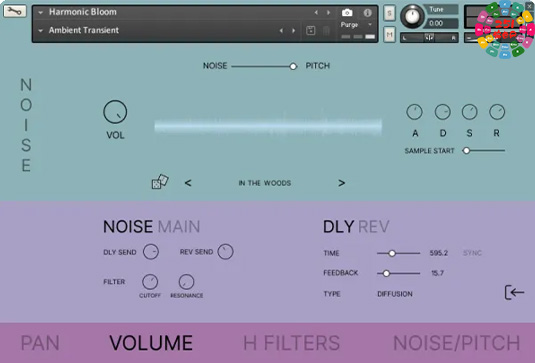This screenshot has height=363, width=535.
Task: Adjust the Sustain (S) knob
Action: point(469,112)
